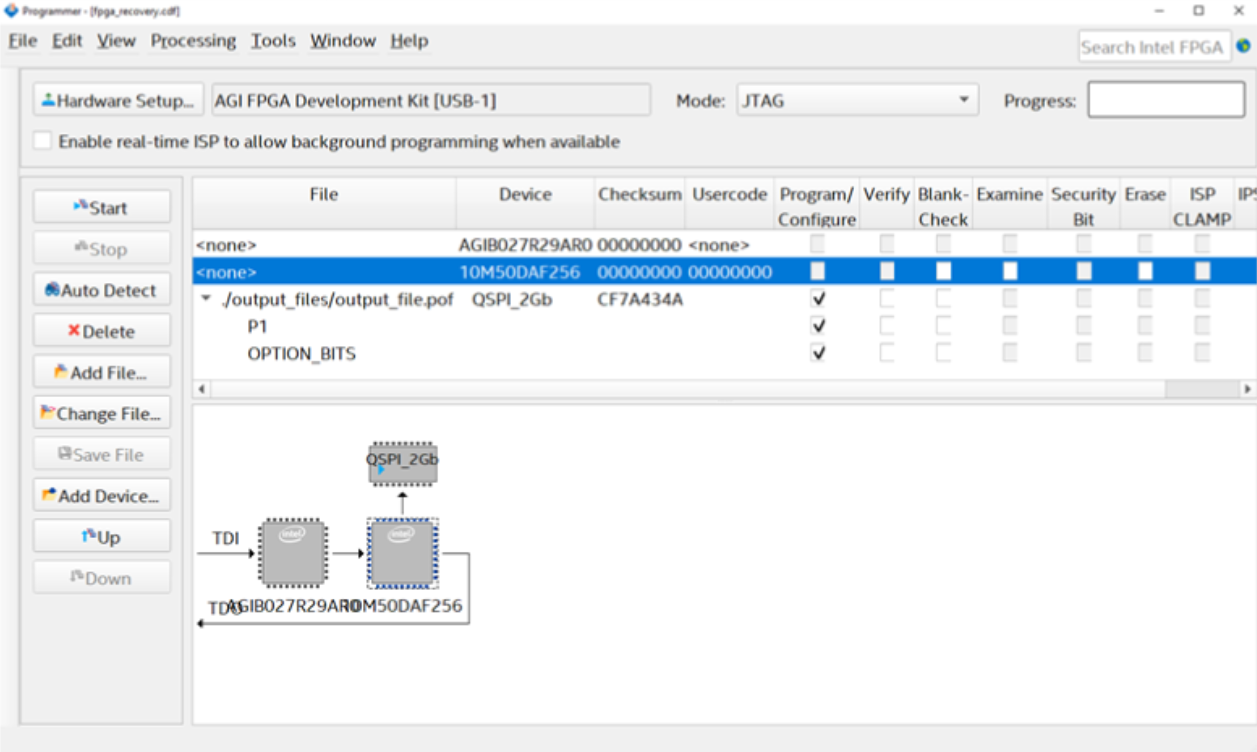Click the Add Device button

click(102, 495)
